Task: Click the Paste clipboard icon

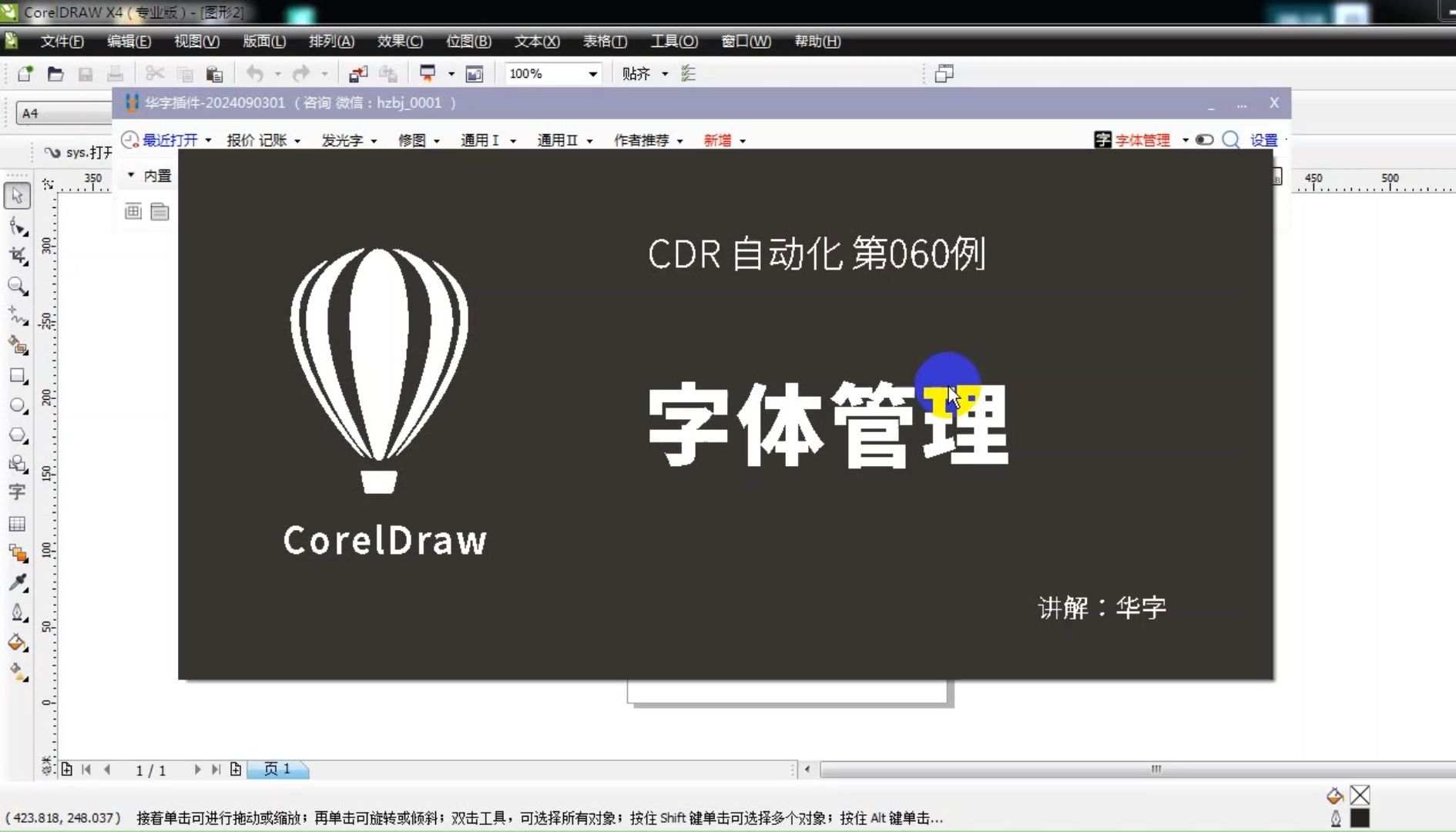Action: click(214, 74)
